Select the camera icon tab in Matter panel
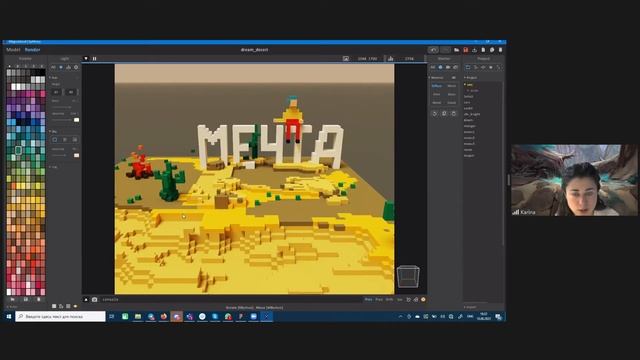The image size is (640, 360). (448, 67)
